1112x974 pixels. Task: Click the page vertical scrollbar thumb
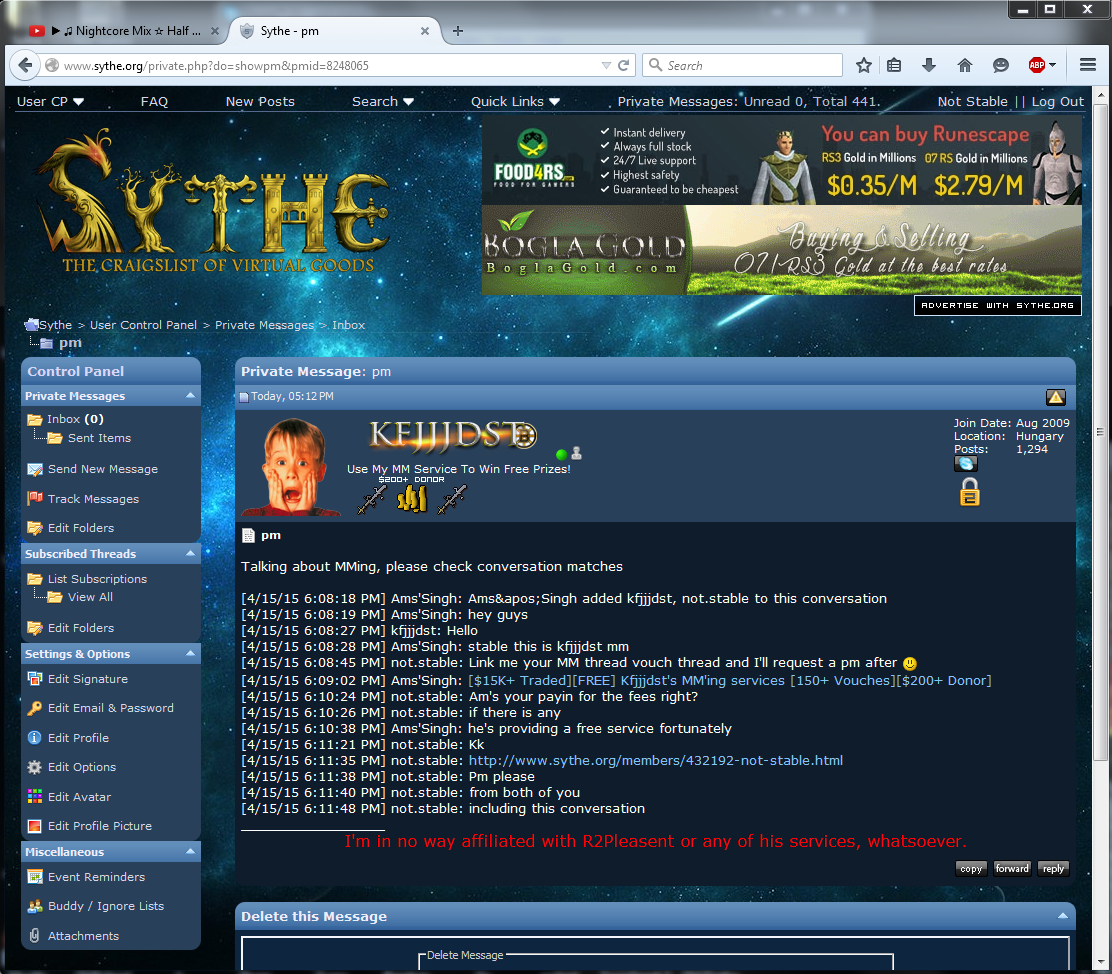1100,433
